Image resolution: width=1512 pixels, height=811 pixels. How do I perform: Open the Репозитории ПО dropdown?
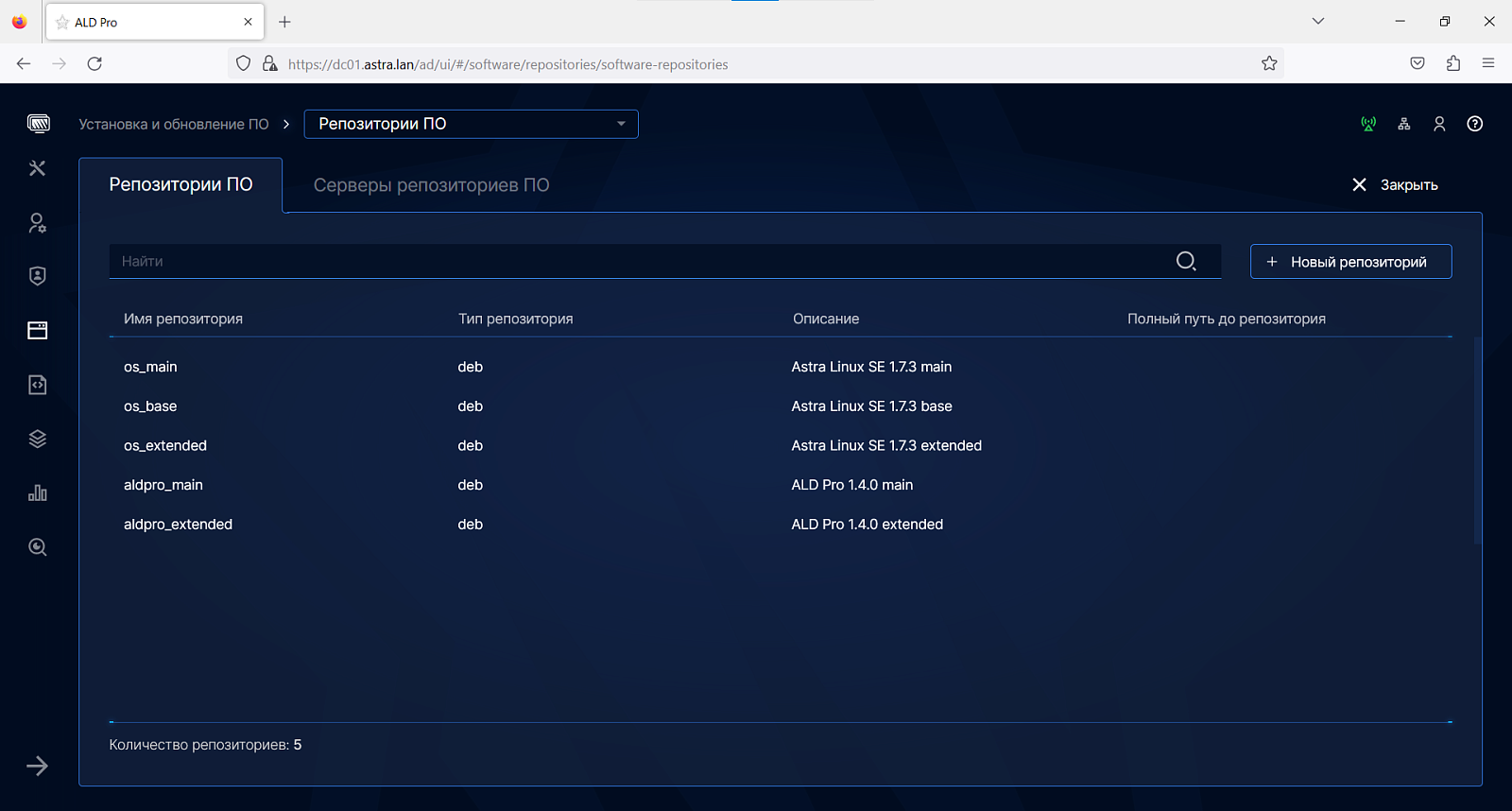[471, 124]
